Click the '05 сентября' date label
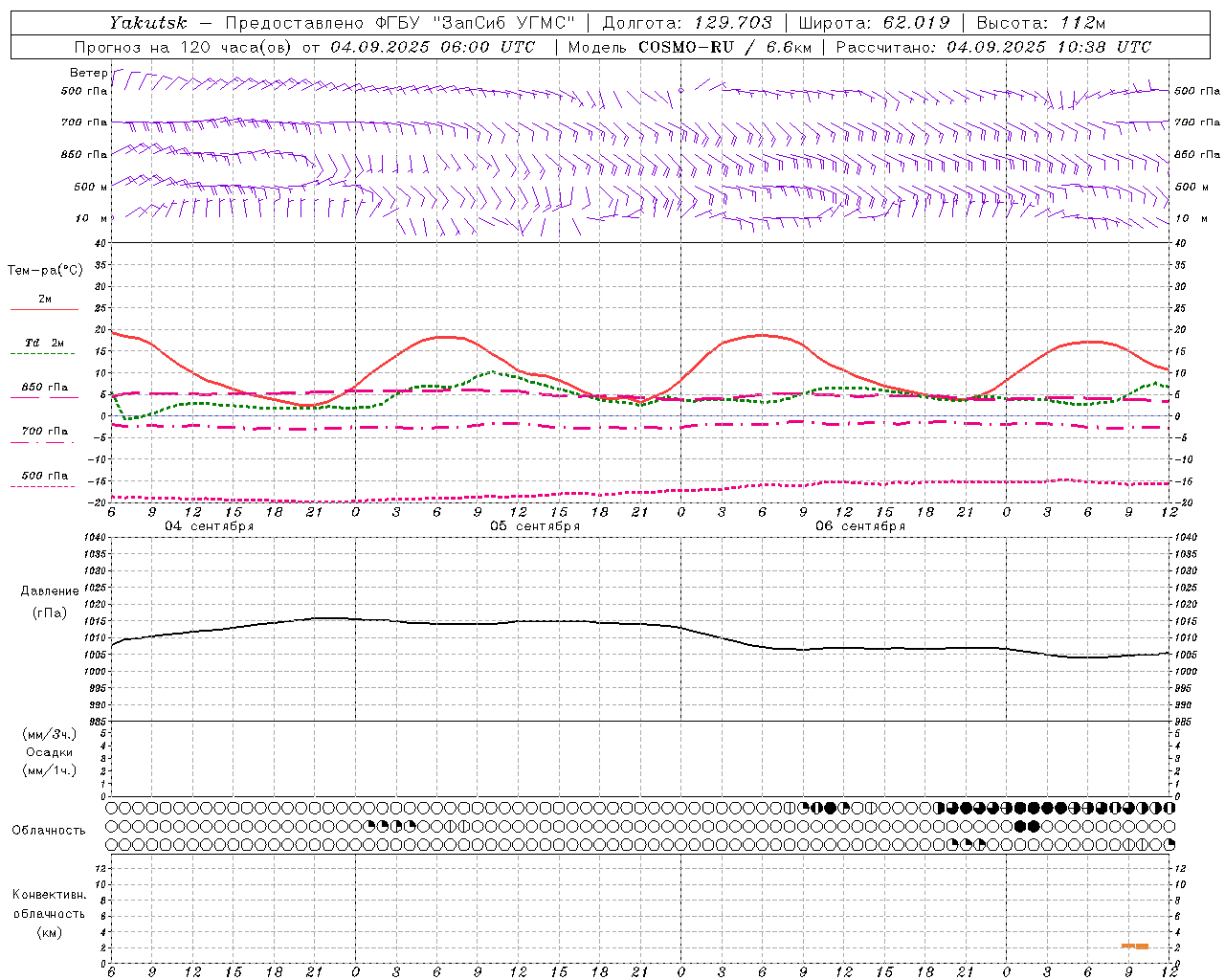 (535, 526)
